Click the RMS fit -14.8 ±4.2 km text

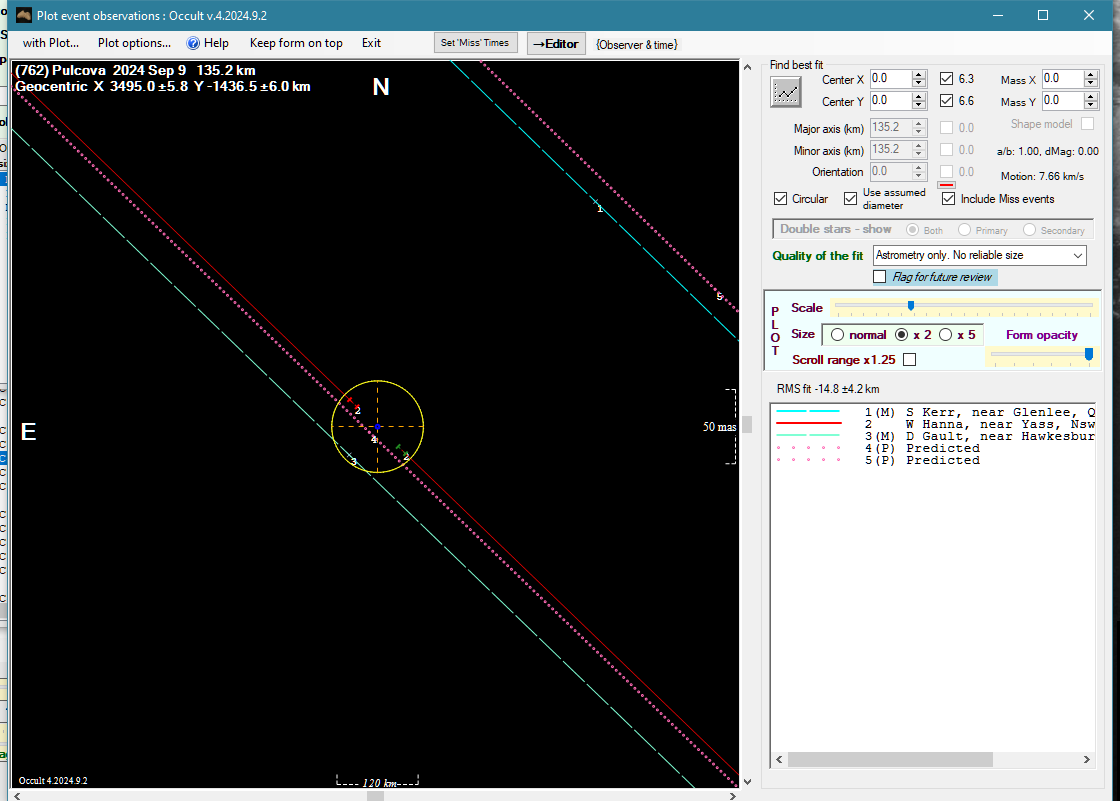click(x=828, y=389)
